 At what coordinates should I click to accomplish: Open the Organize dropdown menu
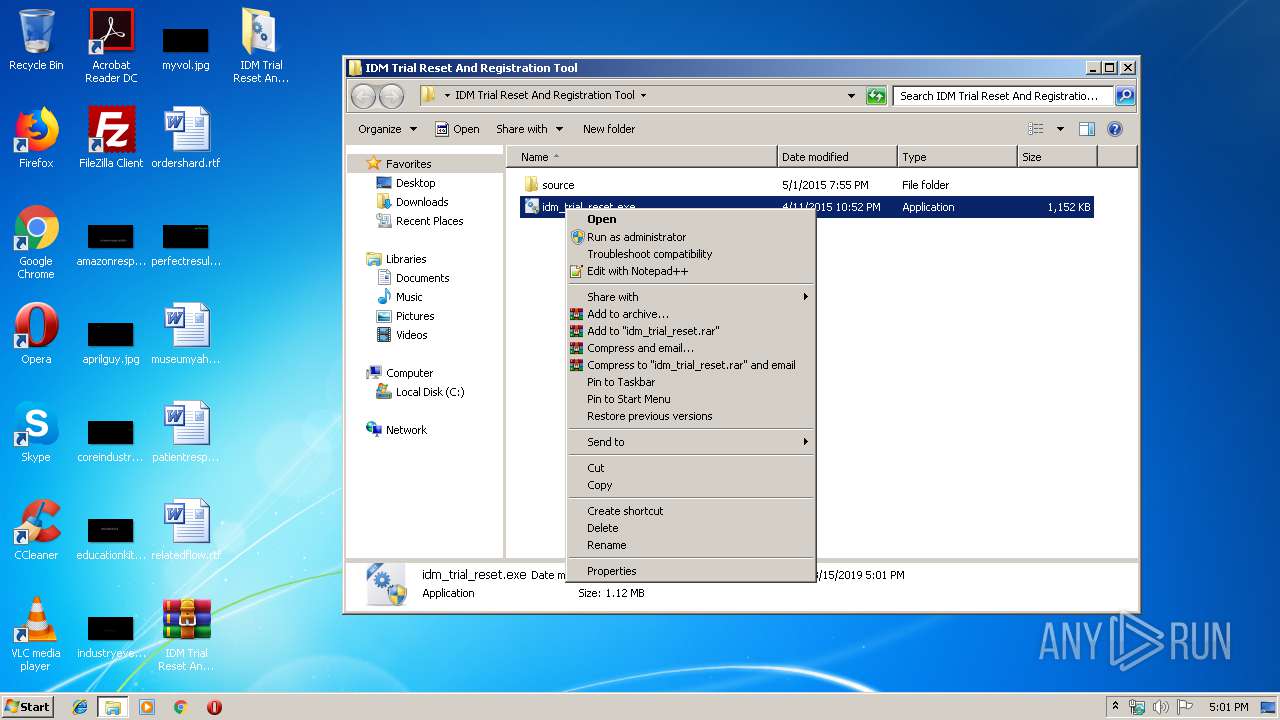[x=387, y=129]
